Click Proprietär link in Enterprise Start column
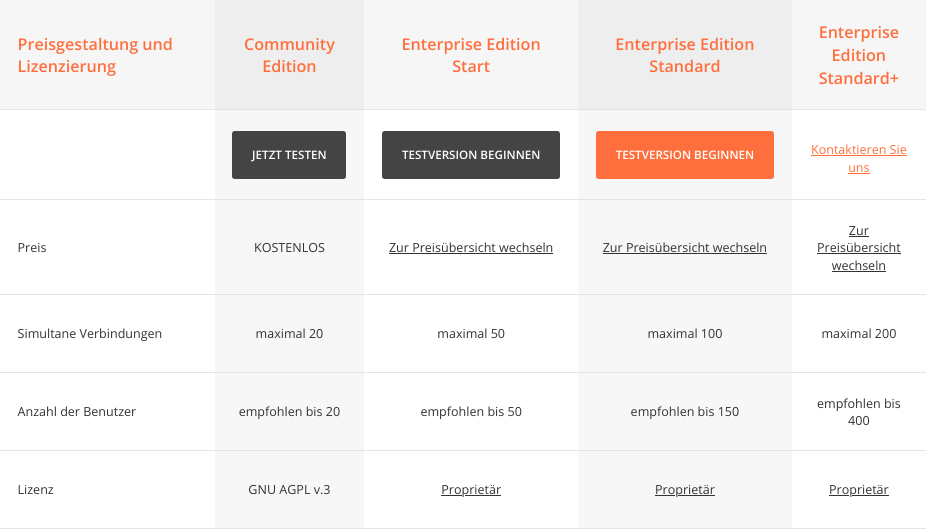 pos(471,490)
